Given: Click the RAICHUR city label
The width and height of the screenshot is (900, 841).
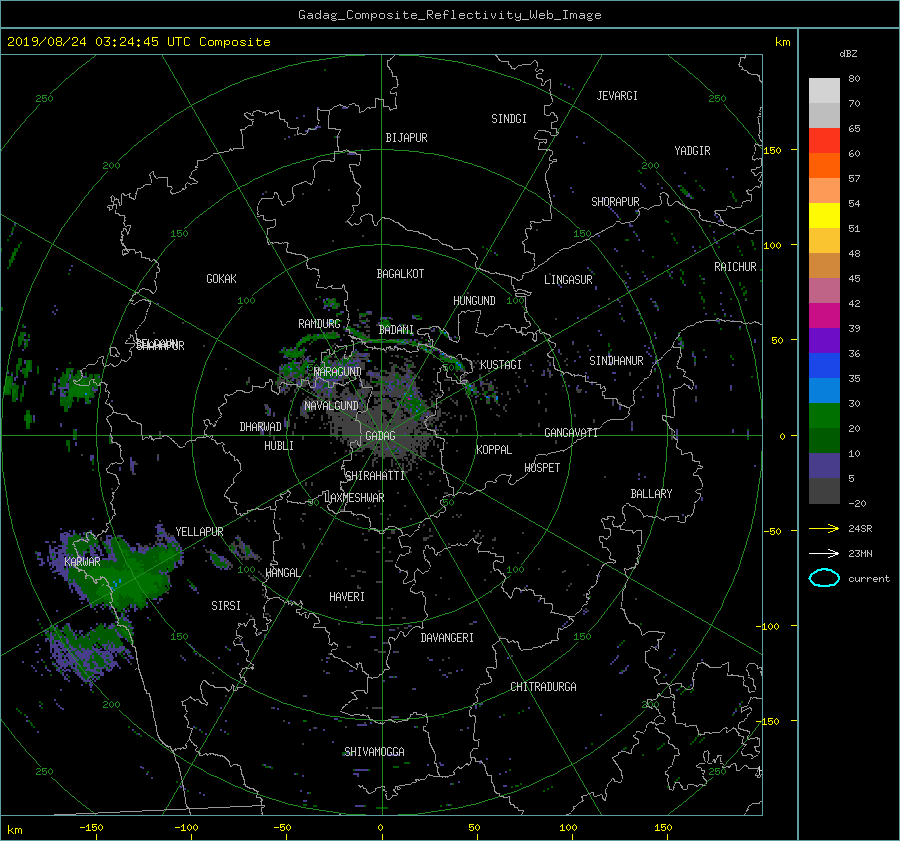Looking at the screenshot, I should coord(735,267).
